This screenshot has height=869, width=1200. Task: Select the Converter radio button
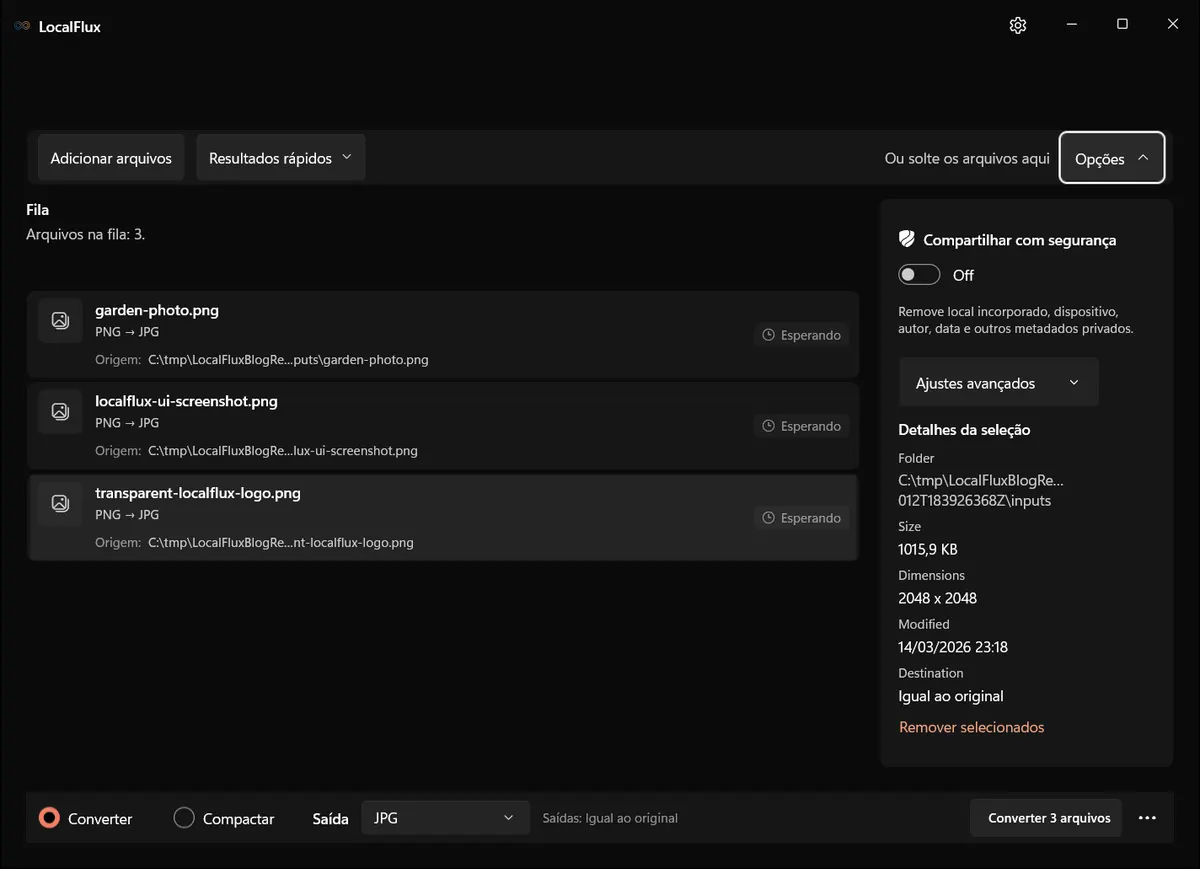pyautogui.click(x=49, y=818)
